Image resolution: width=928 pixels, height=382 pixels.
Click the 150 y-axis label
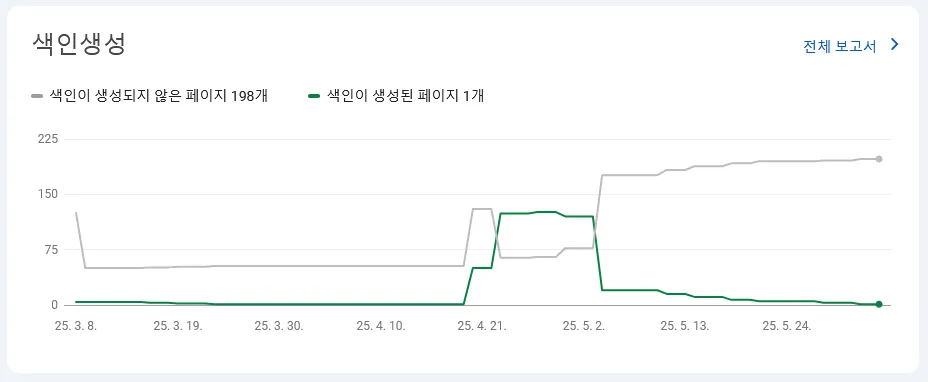click(47, 194)
